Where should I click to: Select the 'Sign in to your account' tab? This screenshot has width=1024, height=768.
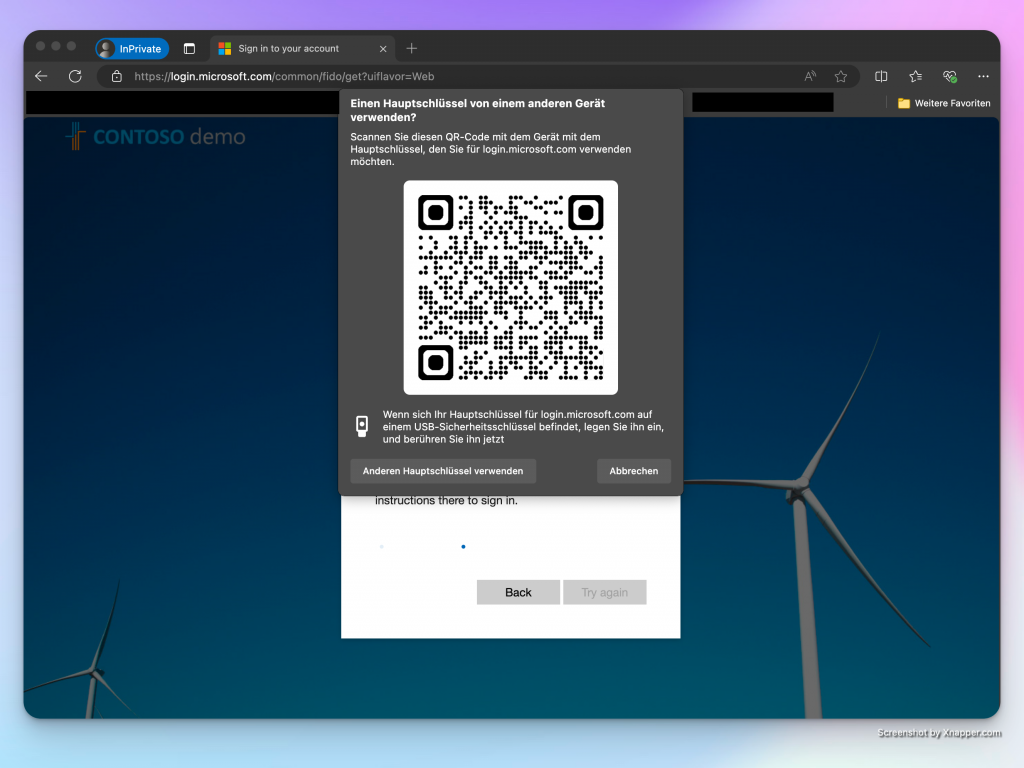coord(289,48)
